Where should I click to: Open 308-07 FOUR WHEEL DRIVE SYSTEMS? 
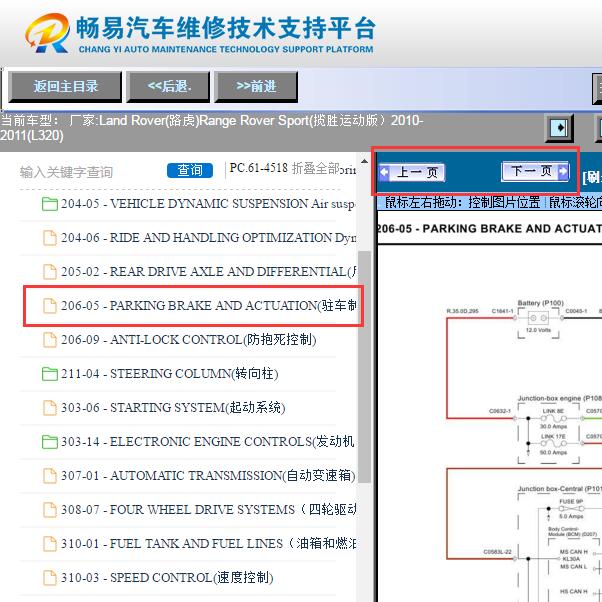click(x=208, y=509)
